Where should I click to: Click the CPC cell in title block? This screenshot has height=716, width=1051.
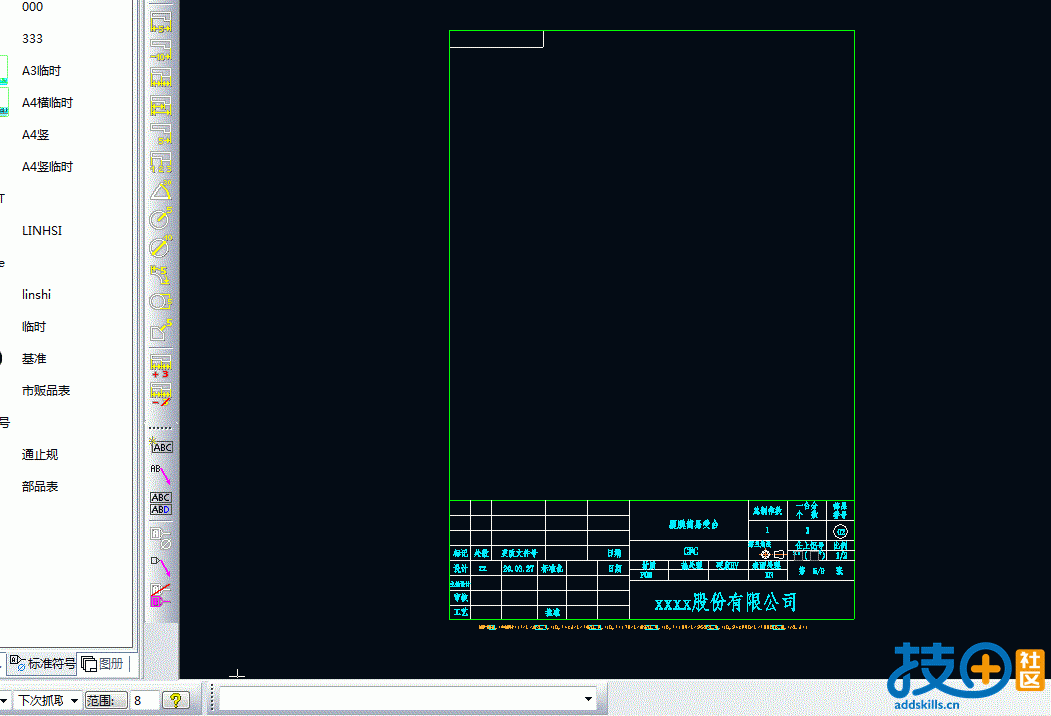click(690, 551)
